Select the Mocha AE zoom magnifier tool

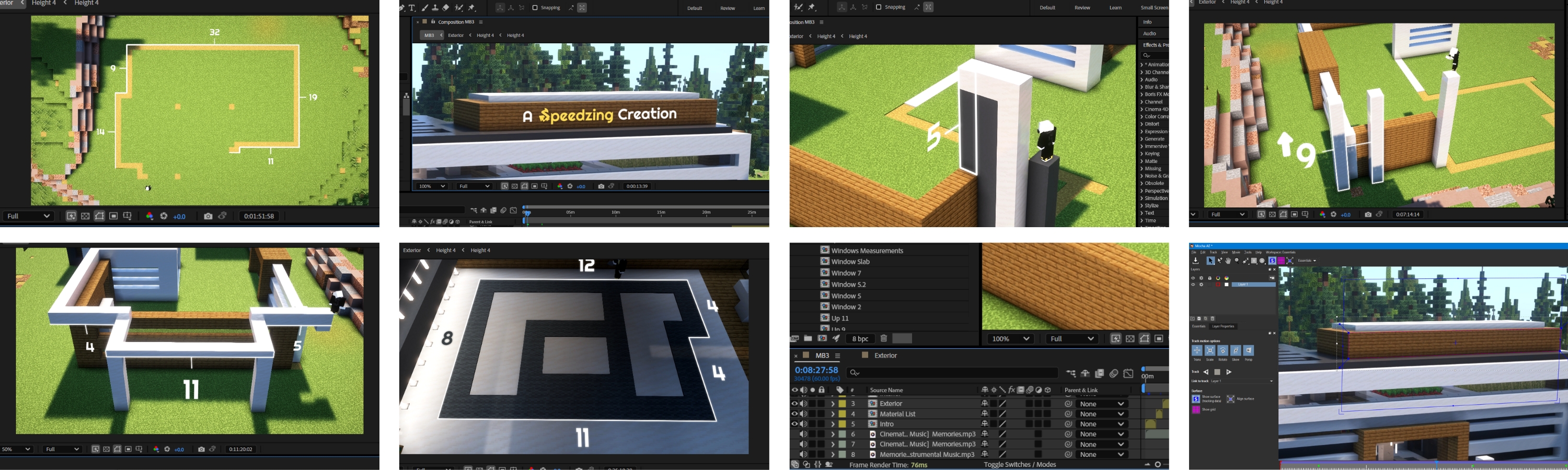(1237, 261)
